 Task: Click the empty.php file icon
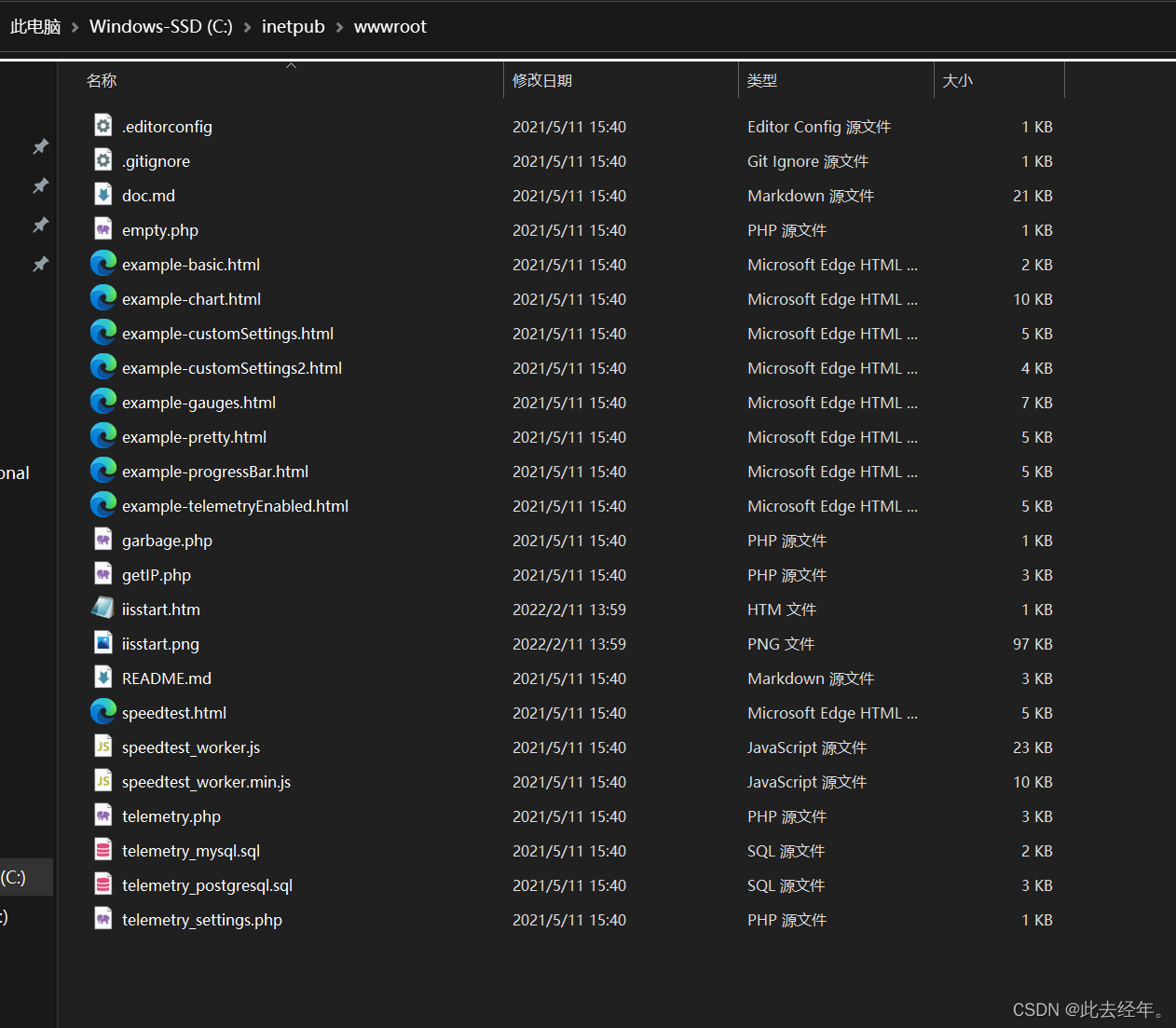(x=103, y=229)
